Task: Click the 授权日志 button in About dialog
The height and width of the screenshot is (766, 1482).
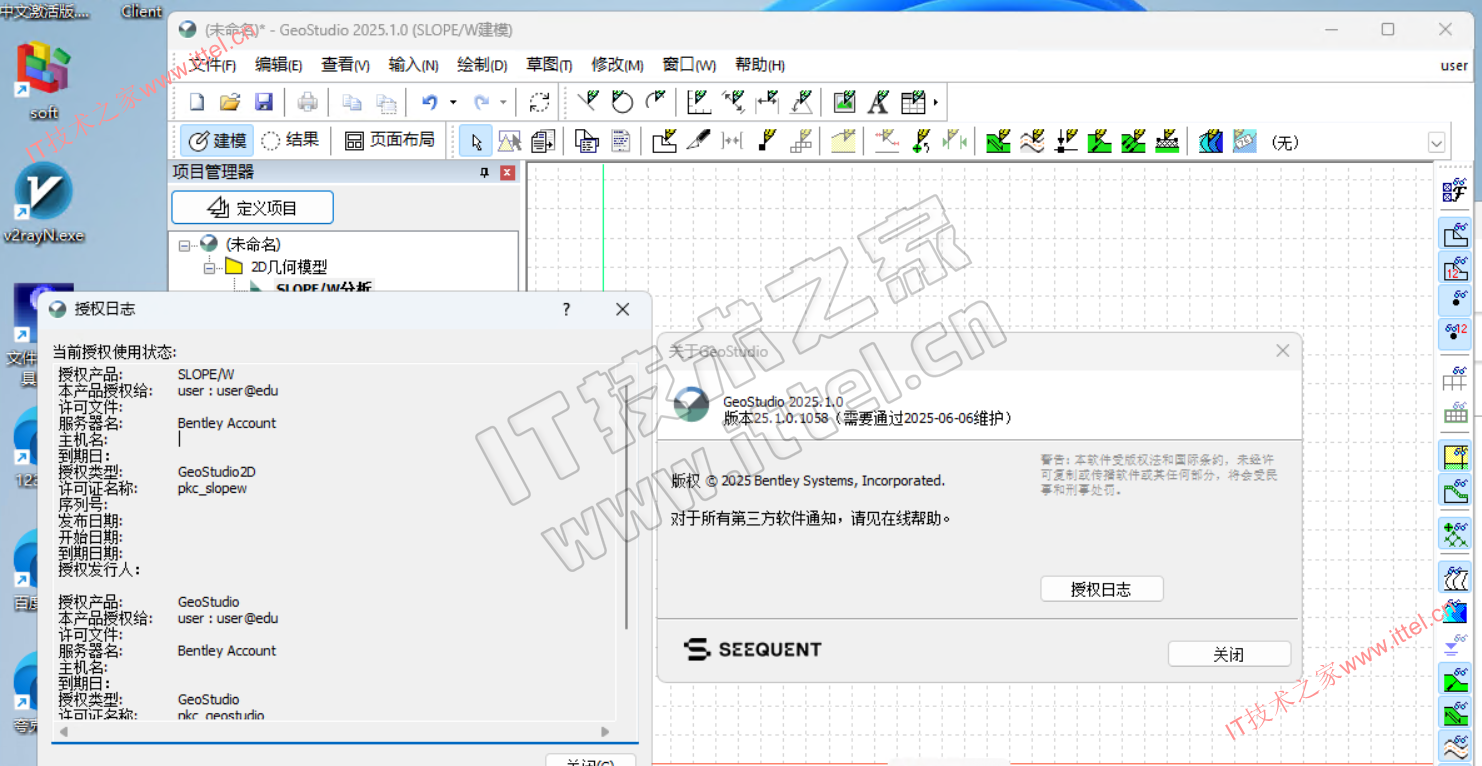Action: pyautogui.click(x=1101, y=589)
